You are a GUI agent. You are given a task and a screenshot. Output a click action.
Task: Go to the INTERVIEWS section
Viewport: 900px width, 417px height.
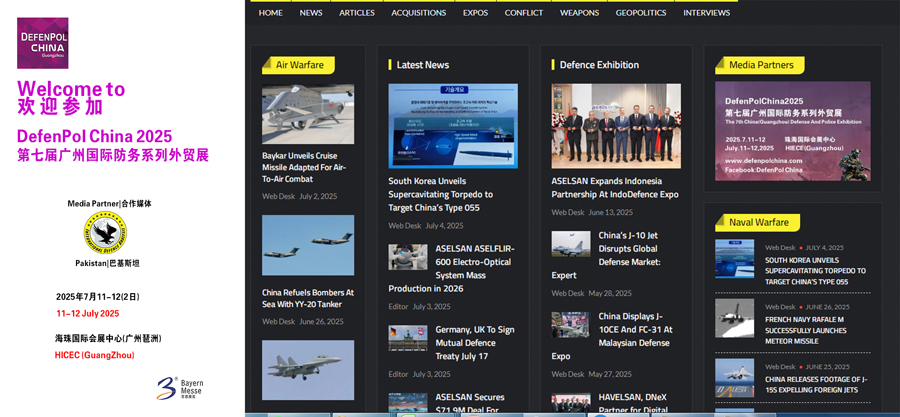(x=707, y=13)
